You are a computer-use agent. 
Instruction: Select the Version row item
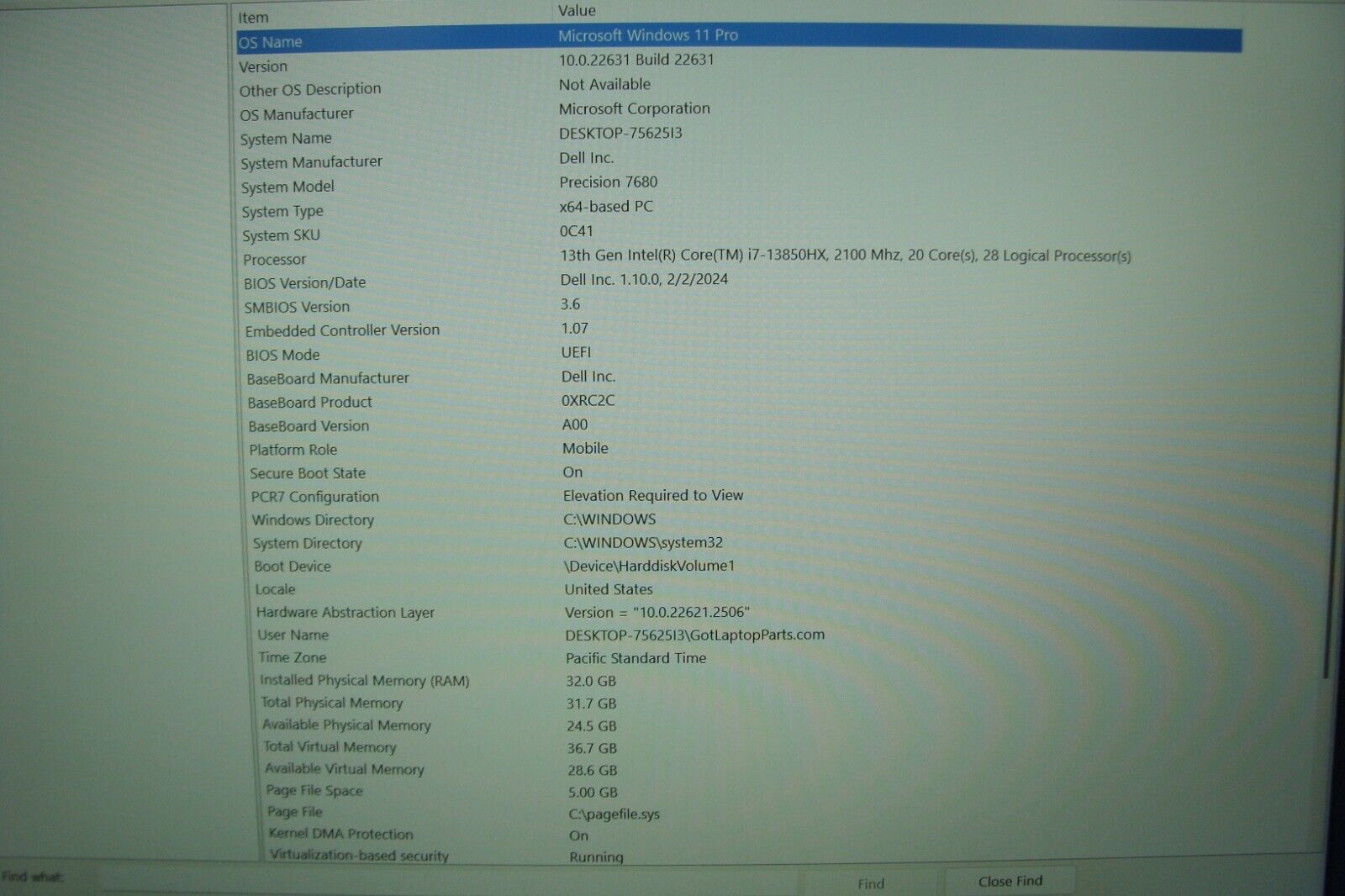pos(263,66)
